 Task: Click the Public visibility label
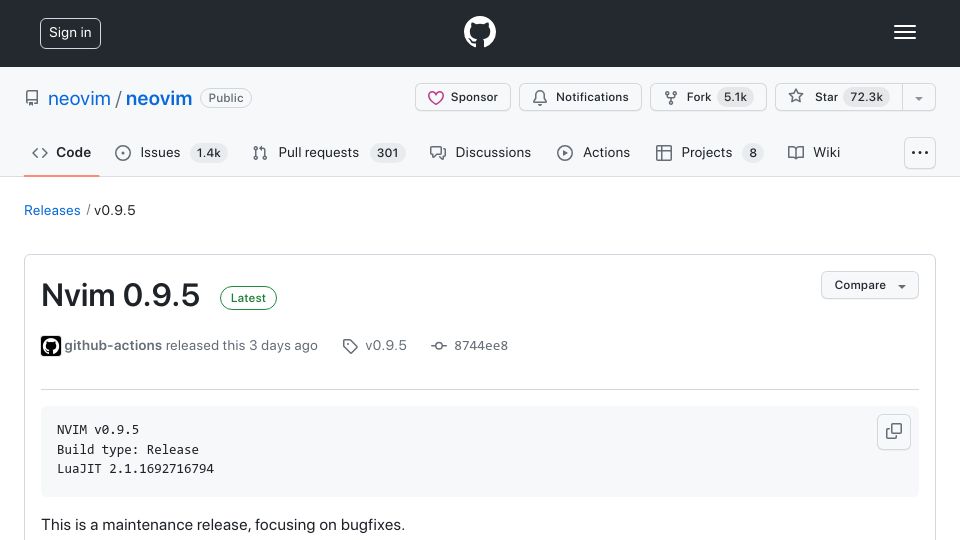pyautogui.click(x=226, y=98)
